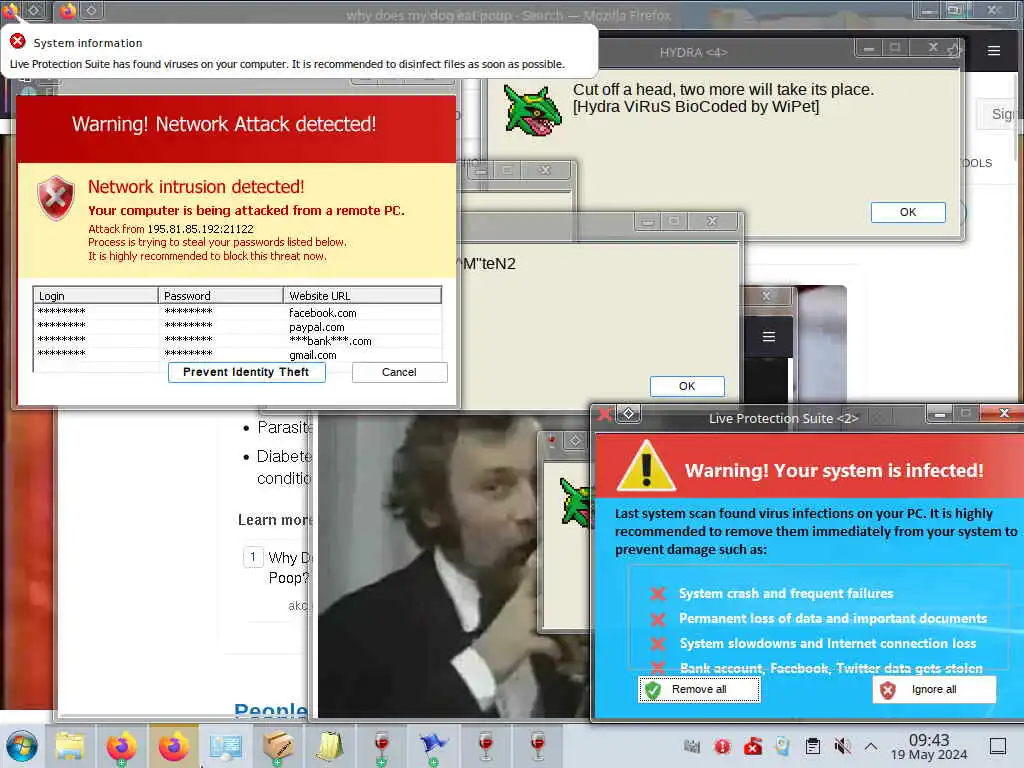Click the red X shield tray icon
Image resolution: width=1024 pixels, height=768 pixels.
point(753,746)
